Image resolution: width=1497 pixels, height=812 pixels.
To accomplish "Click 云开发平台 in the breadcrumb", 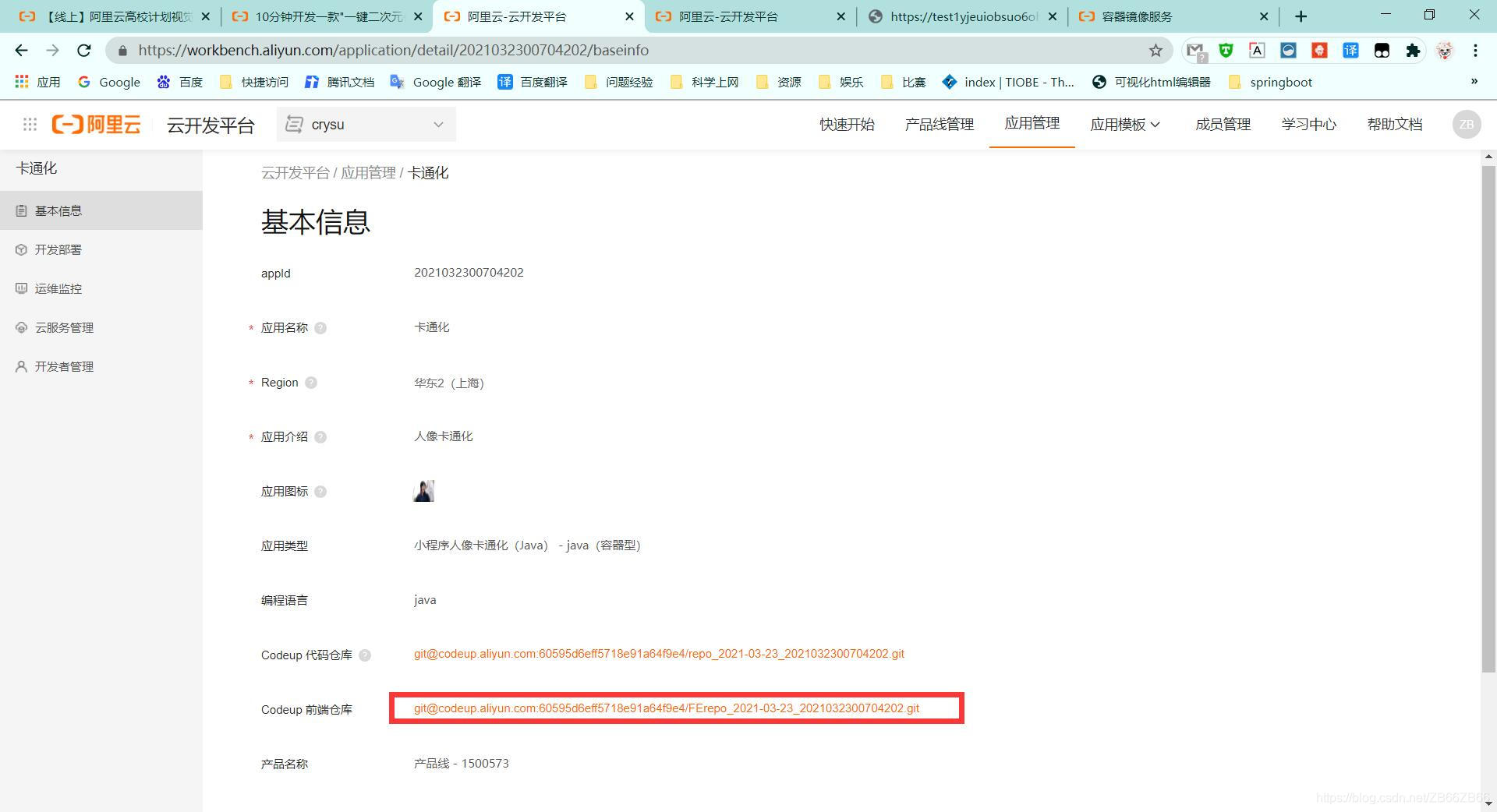I will tap(295, 173).
